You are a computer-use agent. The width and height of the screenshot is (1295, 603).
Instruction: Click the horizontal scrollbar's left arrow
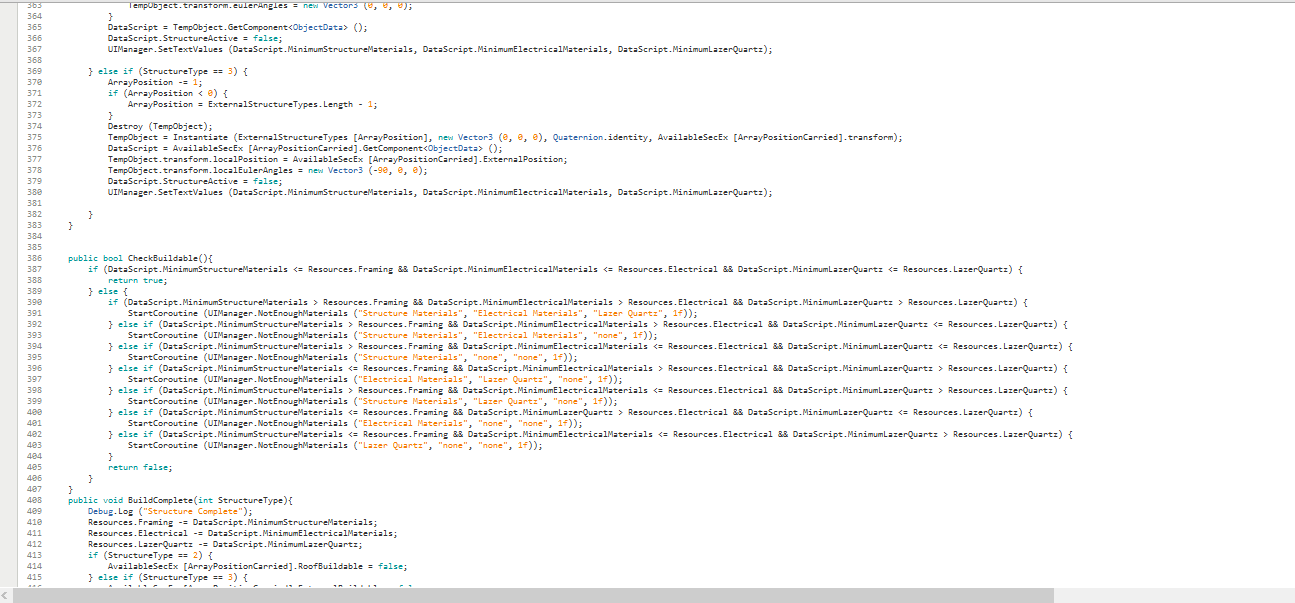coord(6,595)
